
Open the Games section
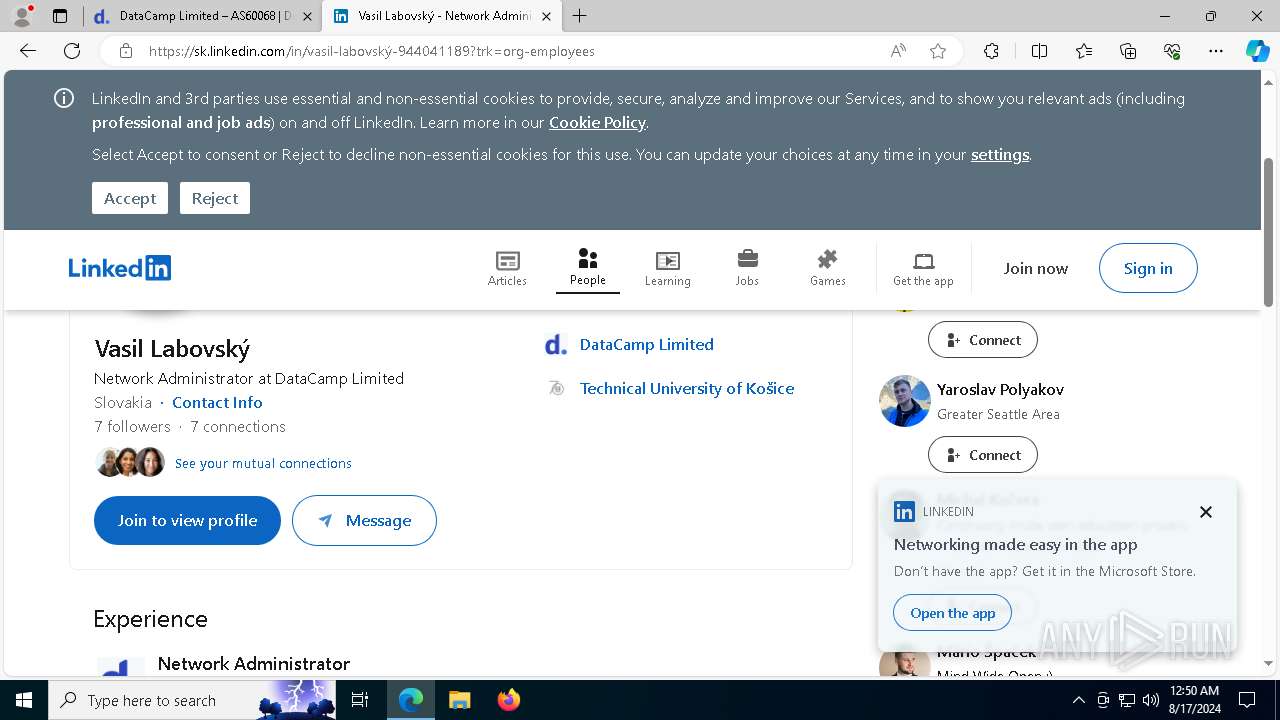827,268
